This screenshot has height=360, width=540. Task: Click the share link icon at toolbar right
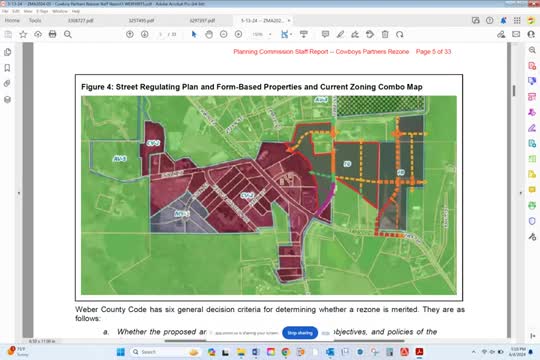[x=501, y=34]
